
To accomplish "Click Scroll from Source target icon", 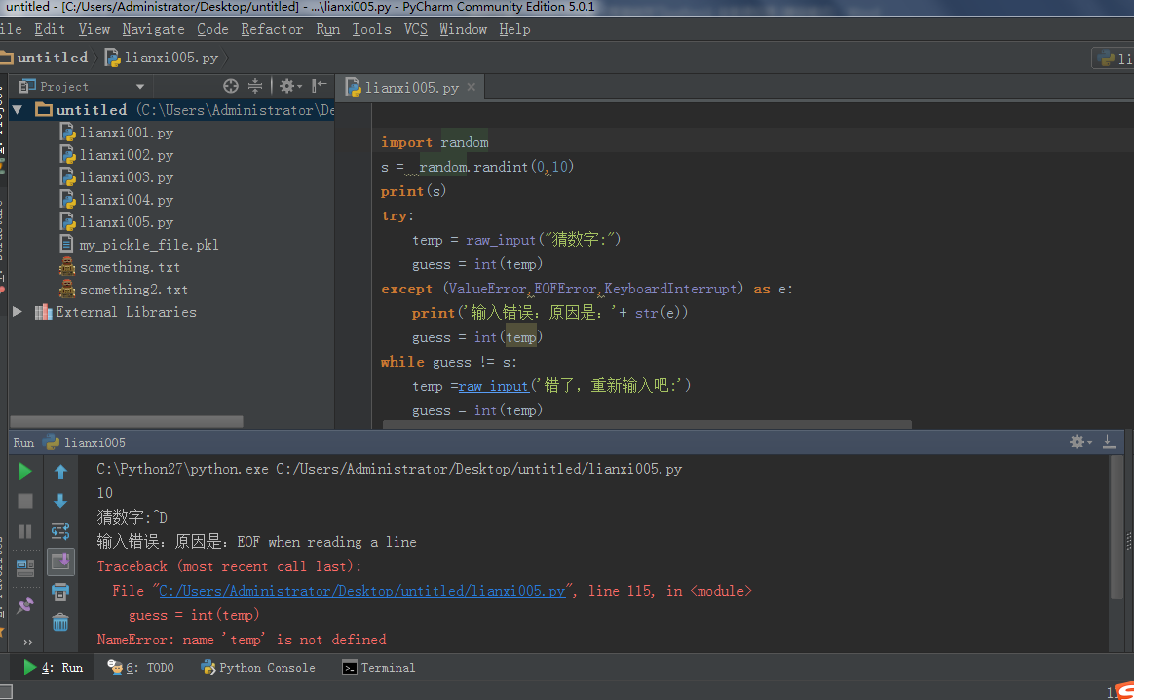I will (231, 86).
